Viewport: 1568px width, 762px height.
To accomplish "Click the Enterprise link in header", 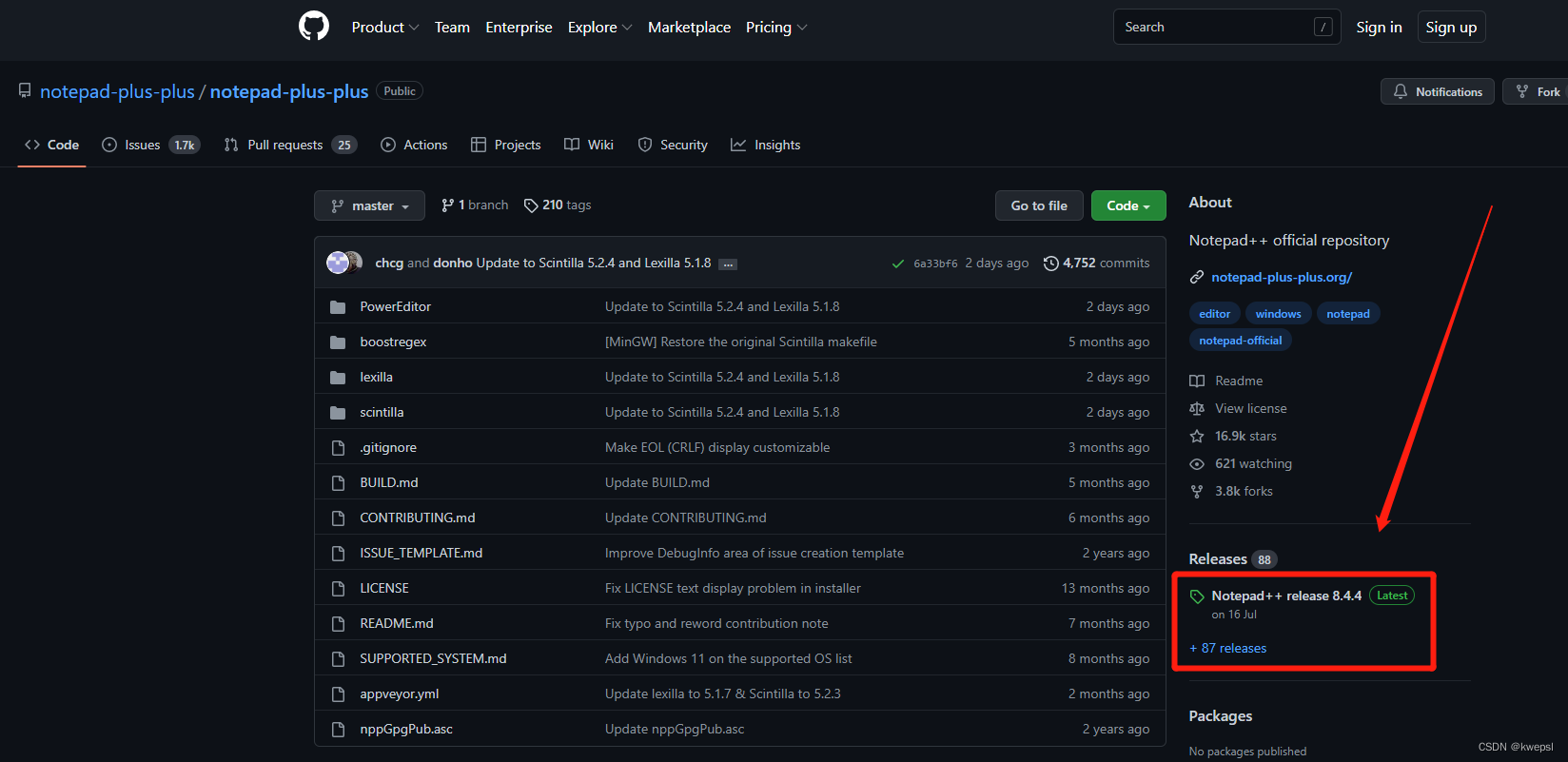I will tap(519, 27).
